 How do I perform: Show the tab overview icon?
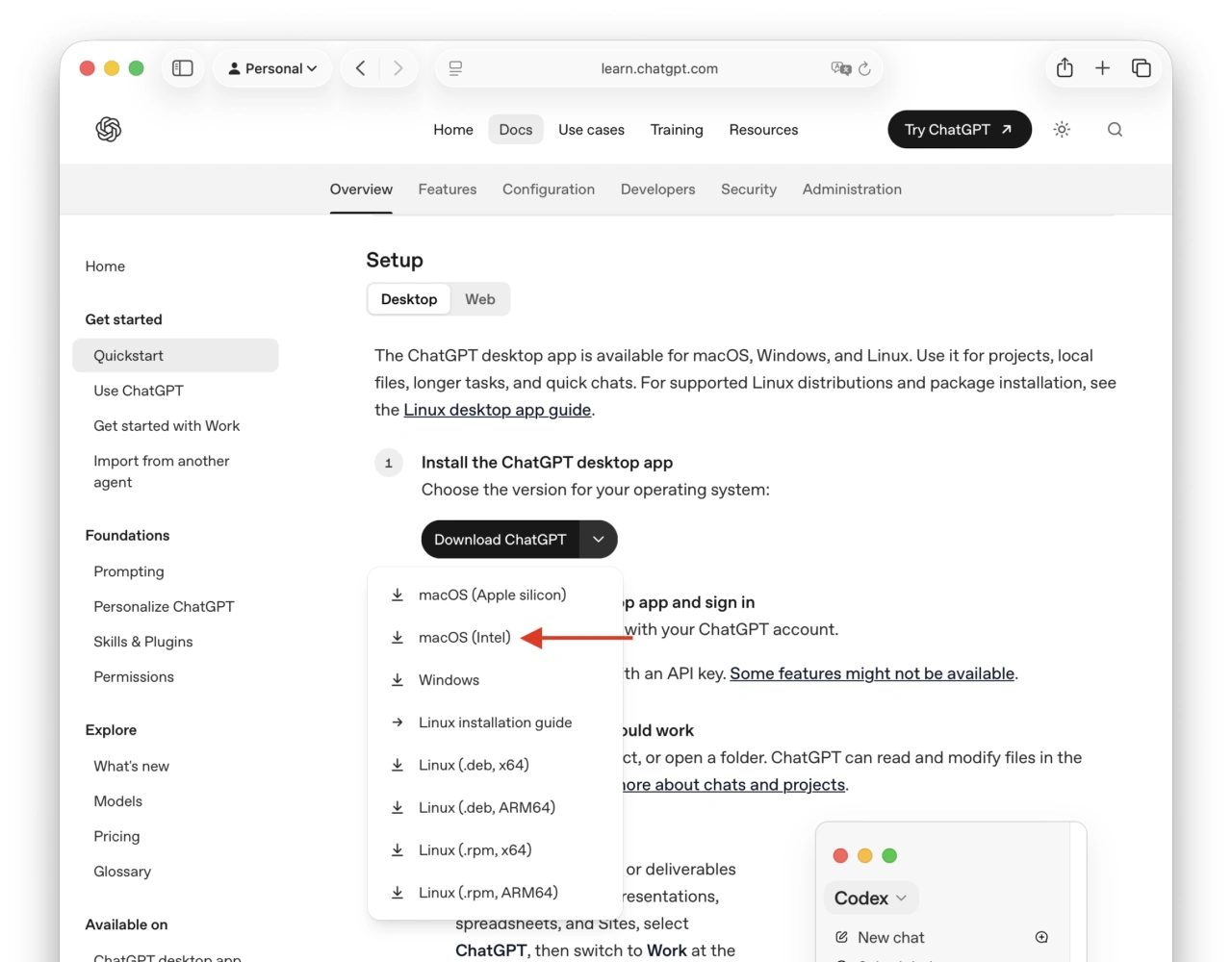(1142, 68)
